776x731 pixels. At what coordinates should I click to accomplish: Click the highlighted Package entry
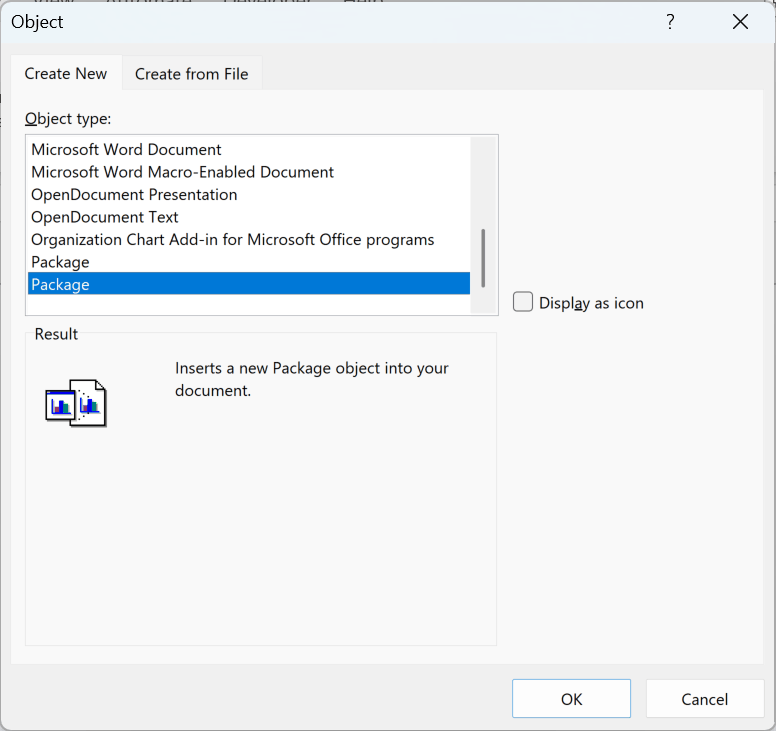pyautogui.click(x=248, y=284)
